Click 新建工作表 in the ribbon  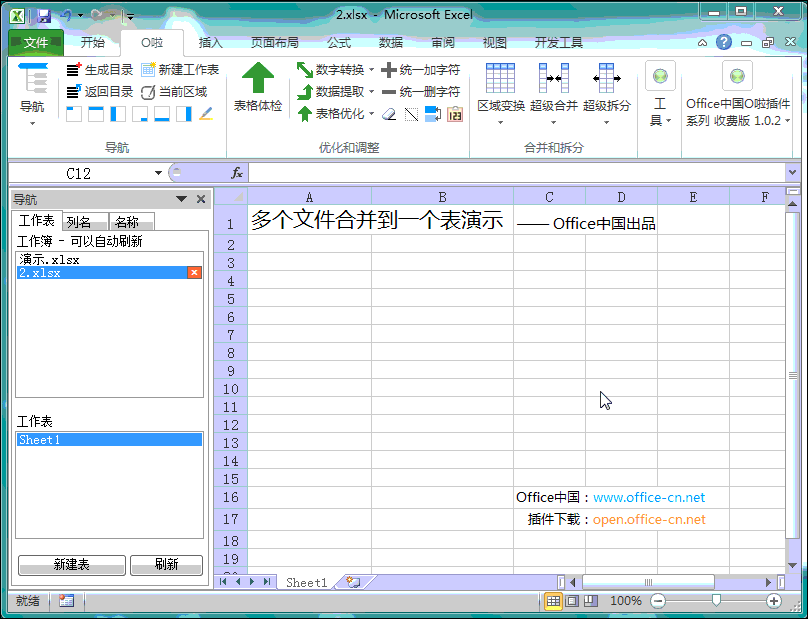click(180, 70)
